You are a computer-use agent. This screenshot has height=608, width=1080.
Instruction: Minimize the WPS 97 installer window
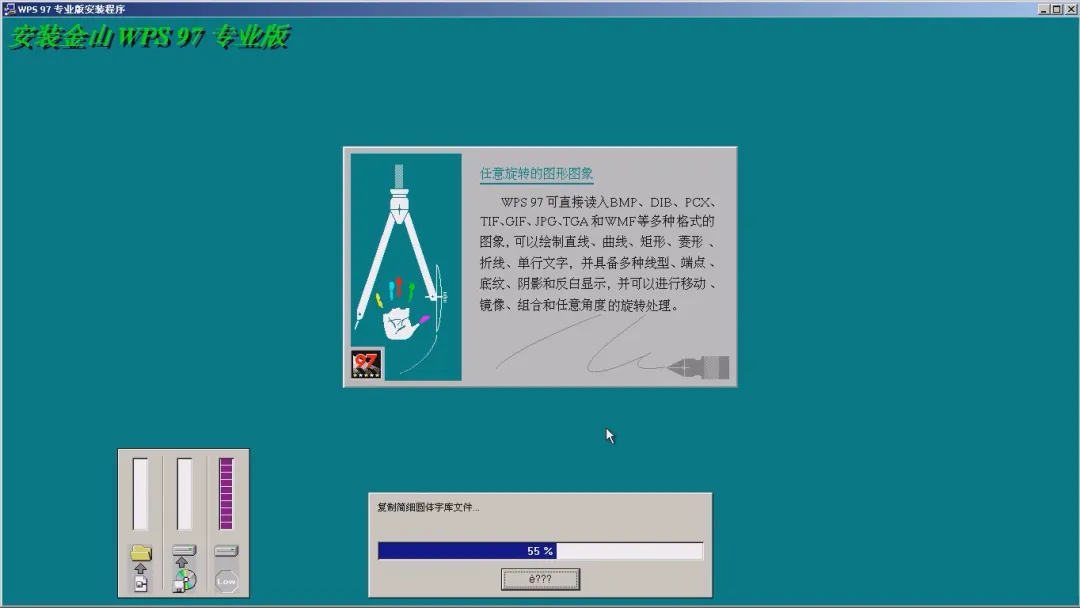(1043, 9)
